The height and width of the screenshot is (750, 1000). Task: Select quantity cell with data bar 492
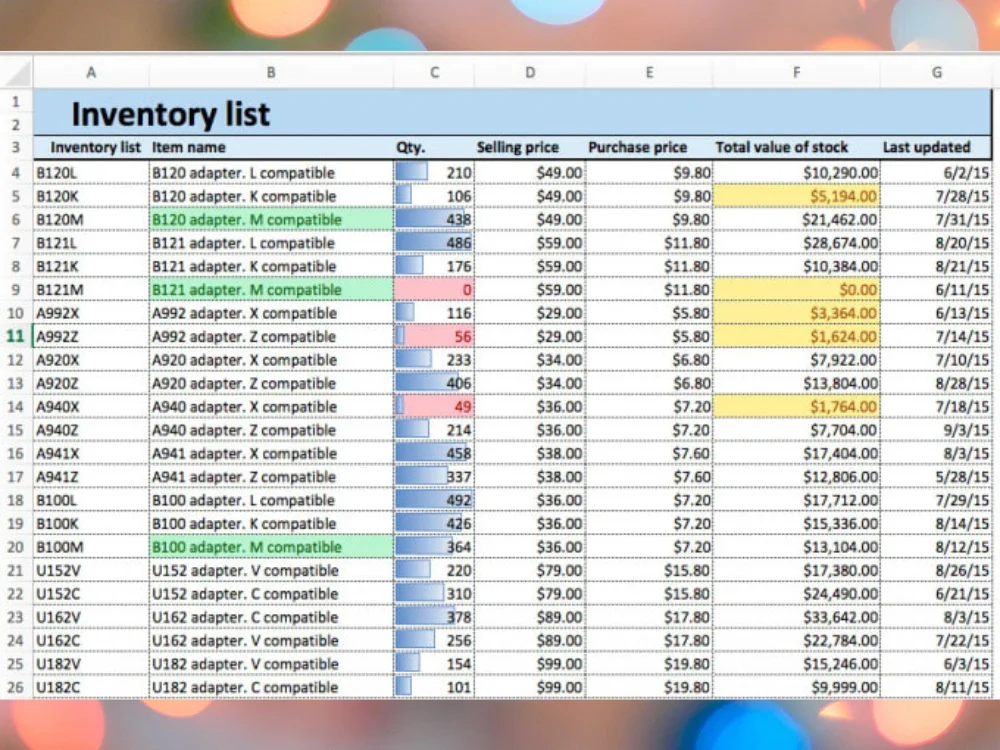434,500
